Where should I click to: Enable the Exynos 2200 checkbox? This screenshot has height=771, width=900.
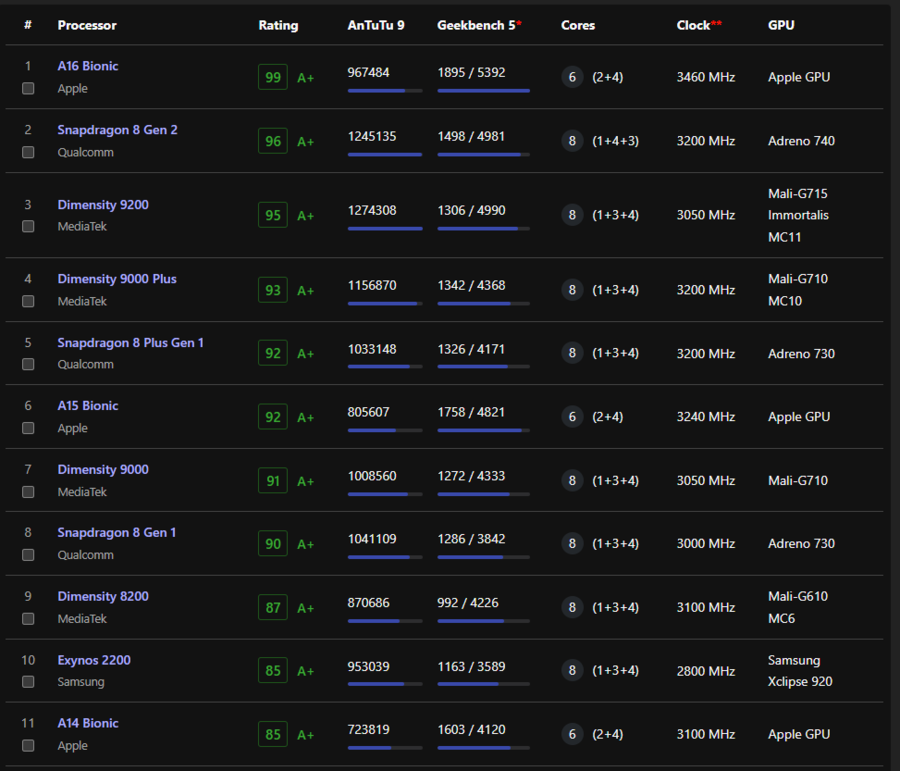point(28,682)
